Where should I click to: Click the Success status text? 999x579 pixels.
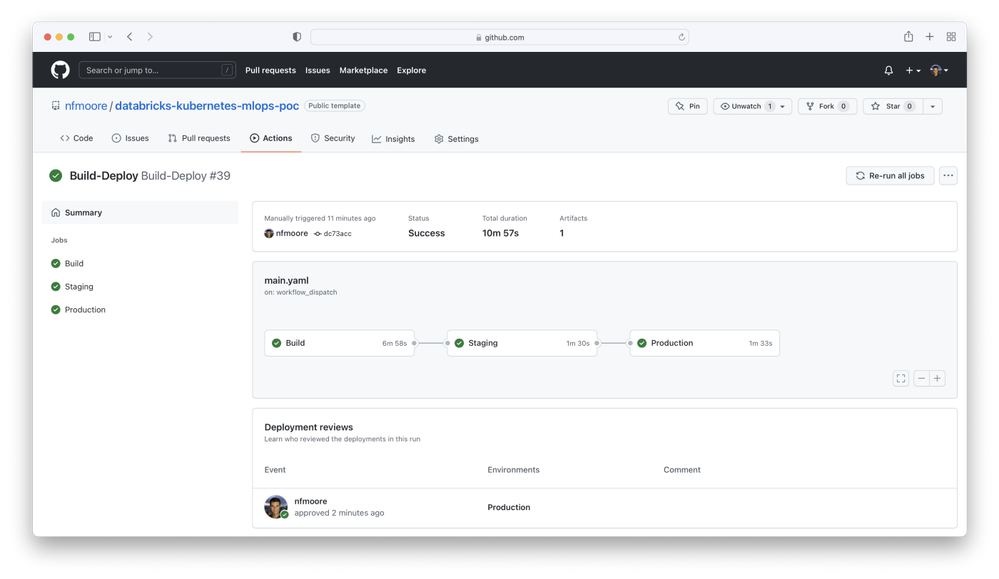(x=426, y=233)
